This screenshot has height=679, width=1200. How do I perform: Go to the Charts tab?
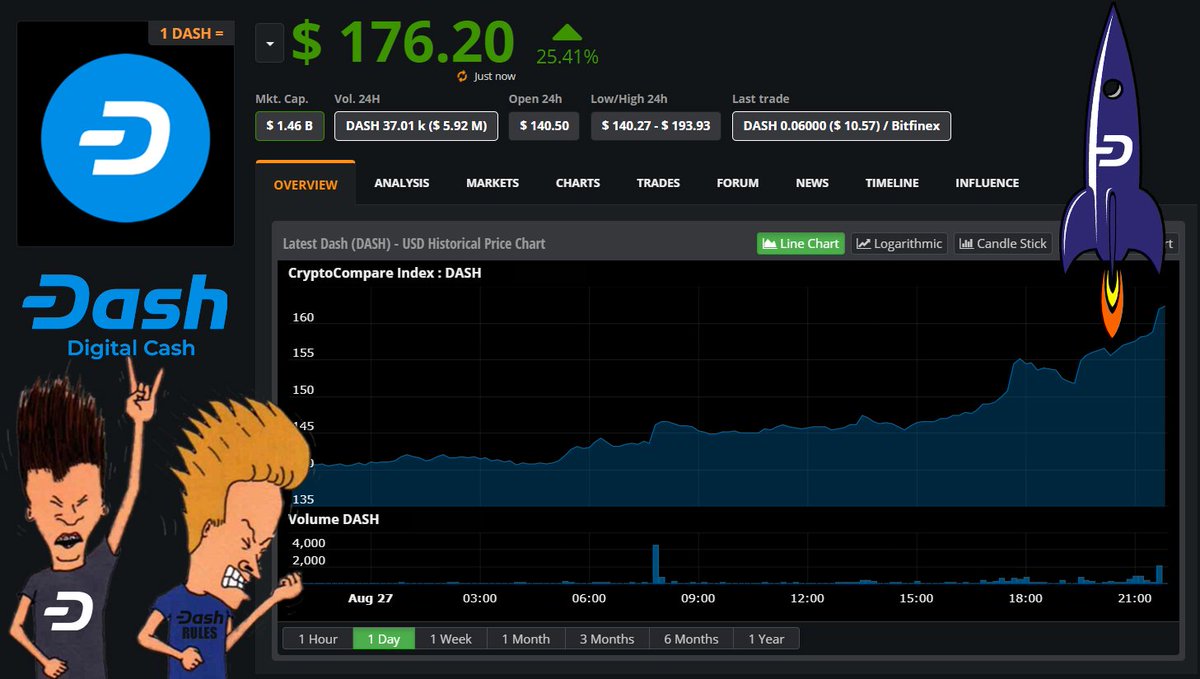pyautogui.click(x=578, y=183)
